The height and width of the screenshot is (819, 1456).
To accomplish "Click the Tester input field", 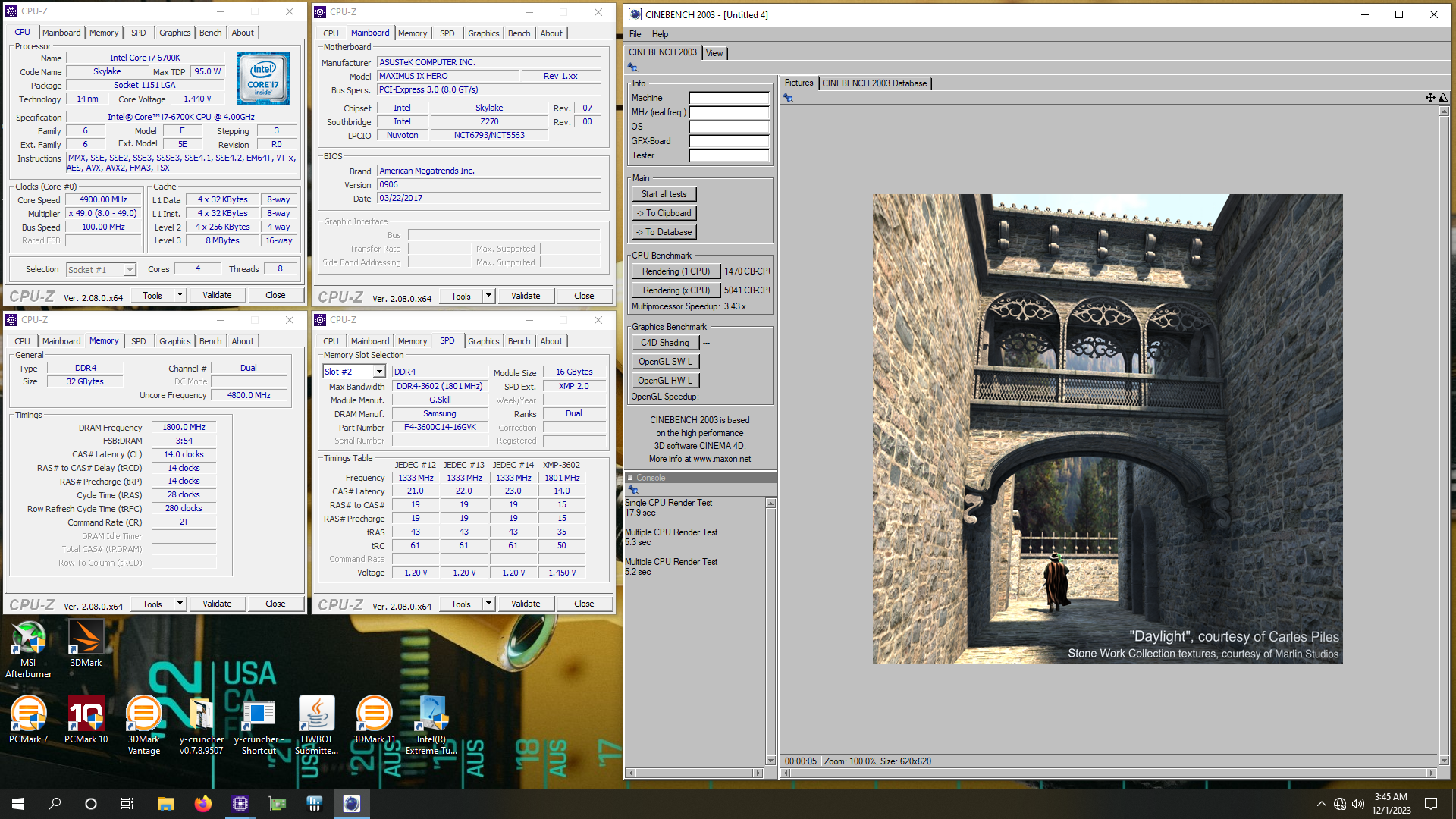I will click(729, 155).
